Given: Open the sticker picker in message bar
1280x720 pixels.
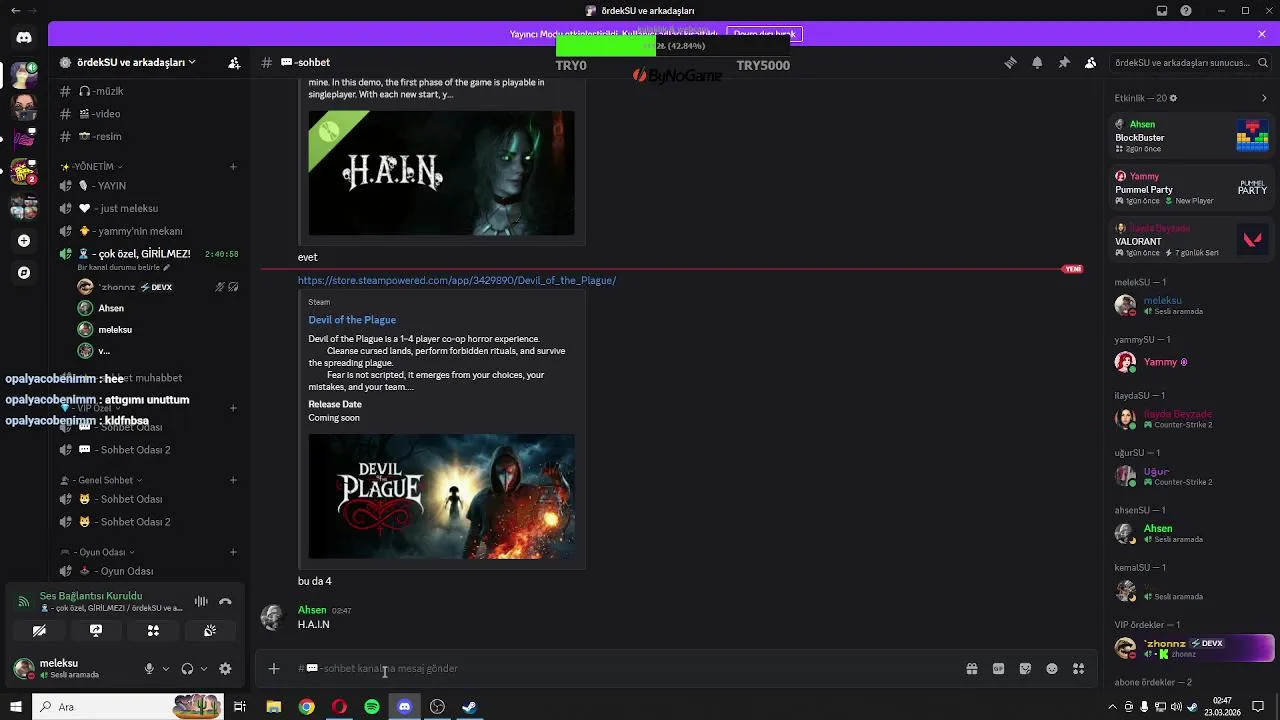Looking at the screenshot, I should coord(1025,669).
